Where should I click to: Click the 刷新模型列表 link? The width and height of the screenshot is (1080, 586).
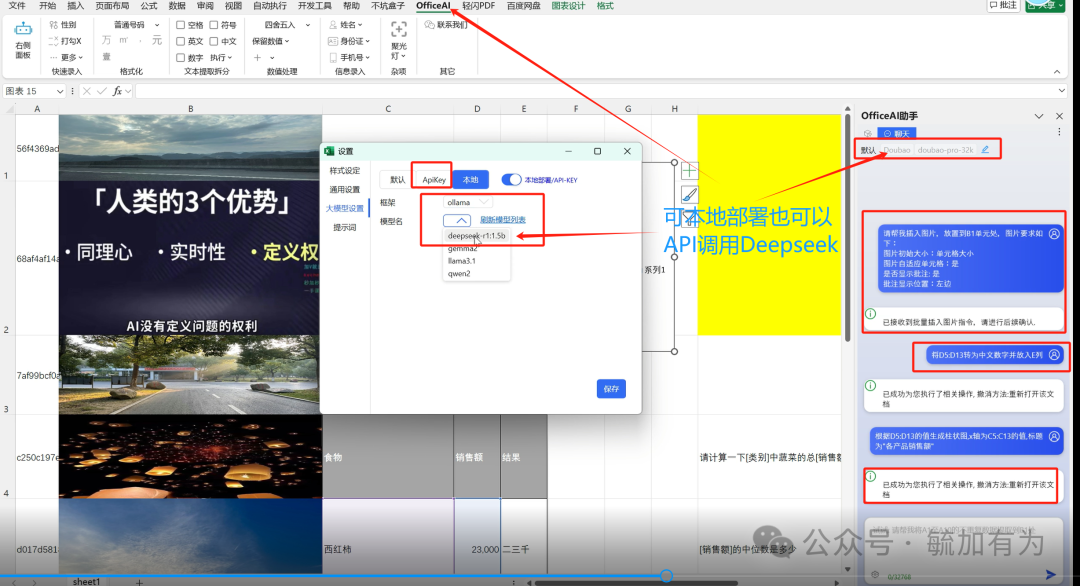click(x=503, y=220)
